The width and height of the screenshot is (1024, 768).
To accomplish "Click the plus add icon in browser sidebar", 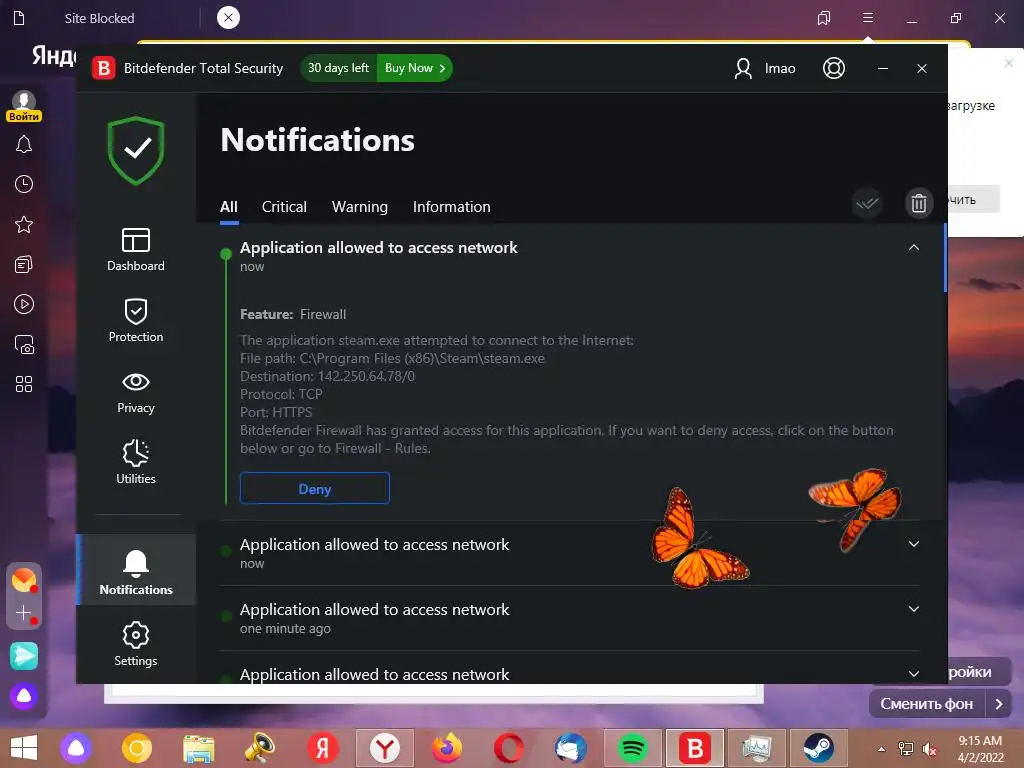I will tap(24, 613).
